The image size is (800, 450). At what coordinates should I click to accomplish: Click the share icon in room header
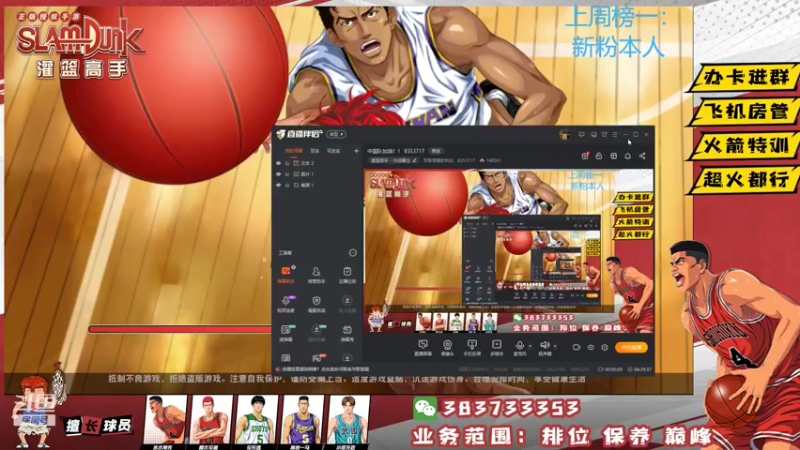click(642, 156)
